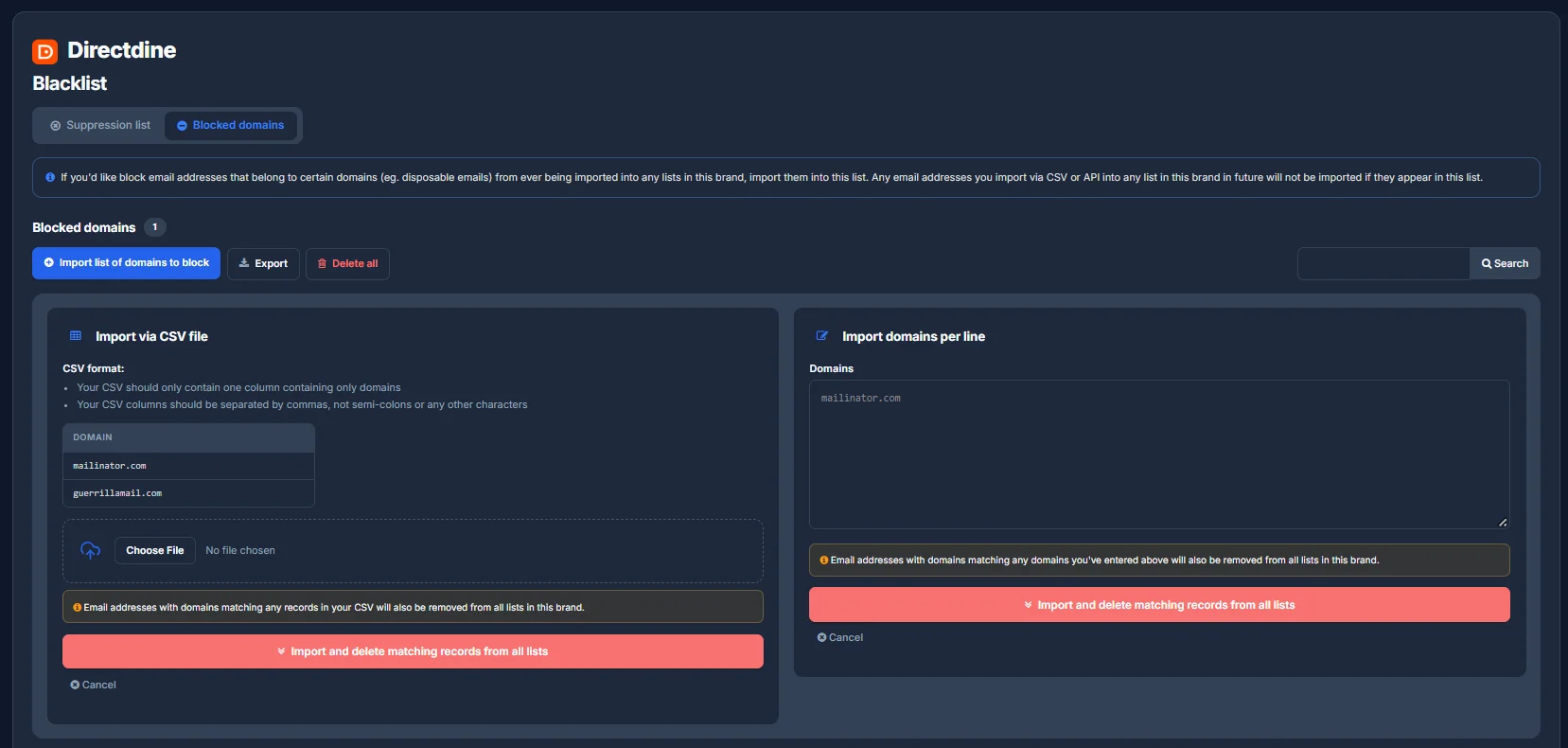Click the guerrillamail.com sample table row
This screenshot has height=748, width=1568.
(188, 493)
